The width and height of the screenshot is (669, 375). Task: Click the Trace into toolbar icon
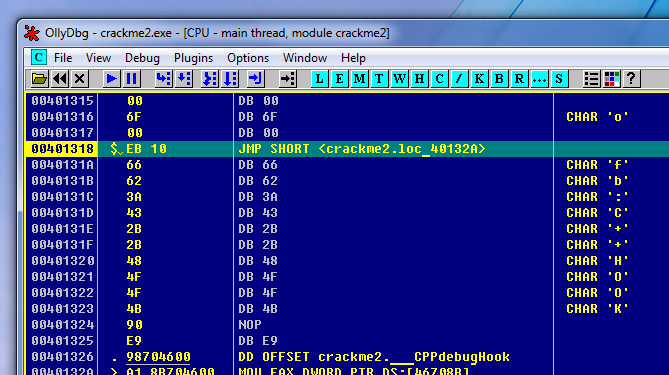tap(210, 79)
